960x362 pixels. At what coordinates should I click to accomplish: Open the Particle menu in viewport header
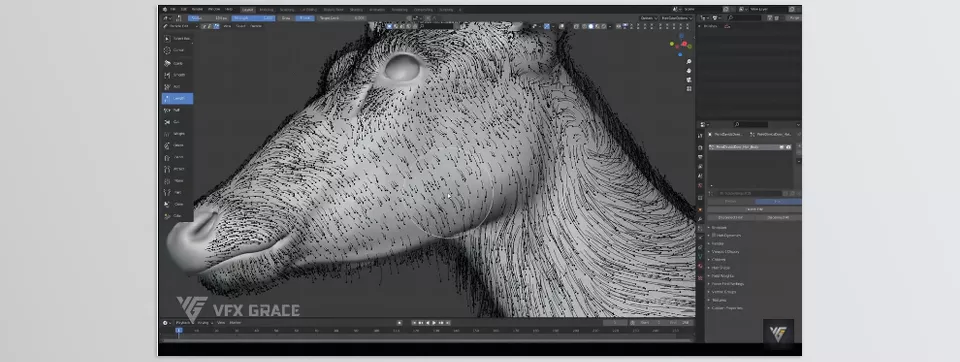tap(256, 26)
